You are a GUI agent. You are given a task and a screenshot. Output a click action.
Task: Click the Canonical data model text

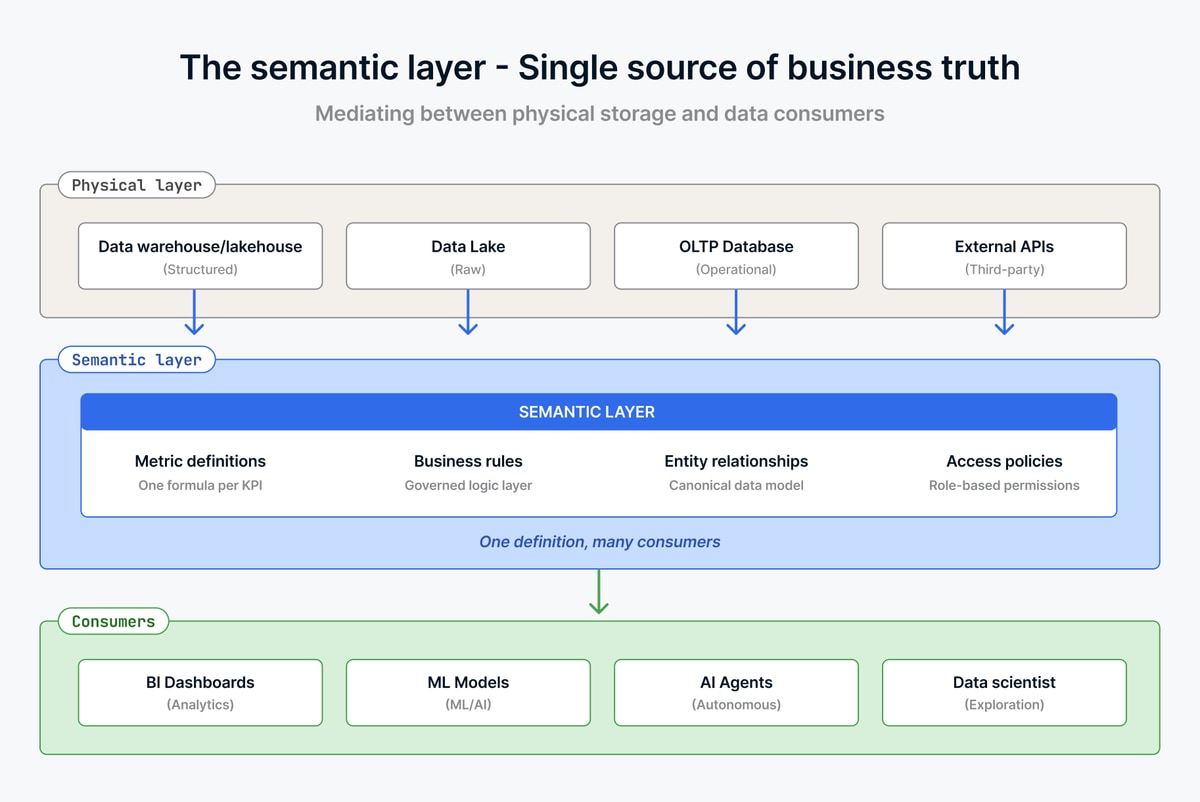coord(736,485)
